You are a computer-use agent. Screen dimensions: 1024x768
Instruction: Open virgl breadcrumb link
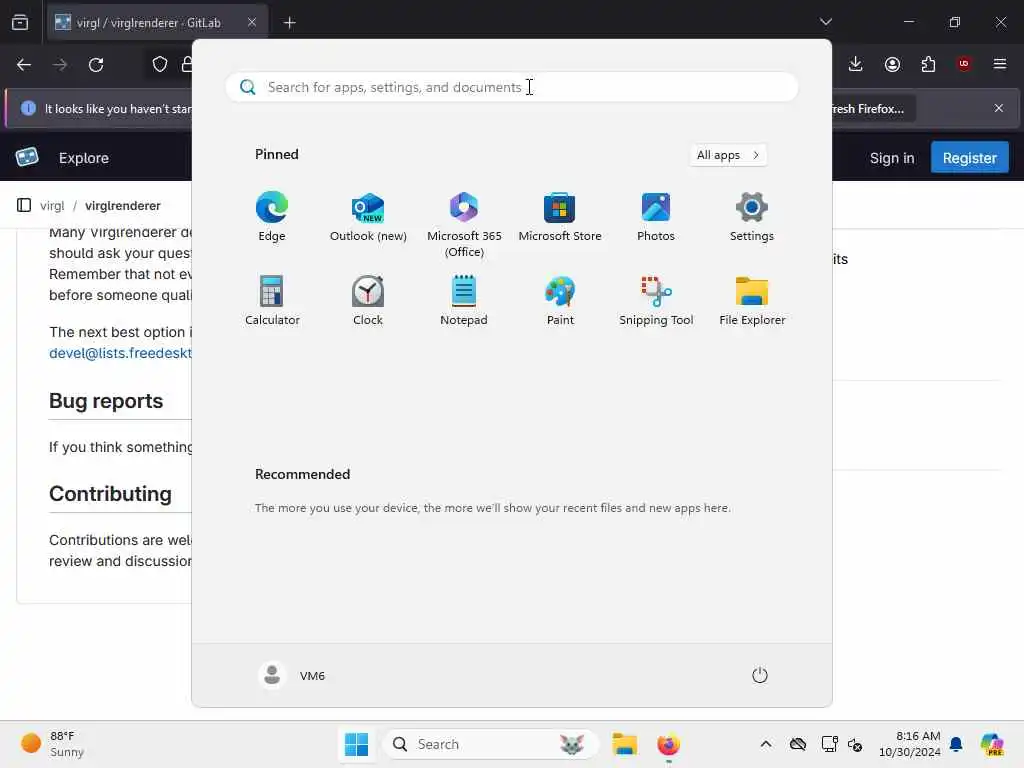click(52, 206)
